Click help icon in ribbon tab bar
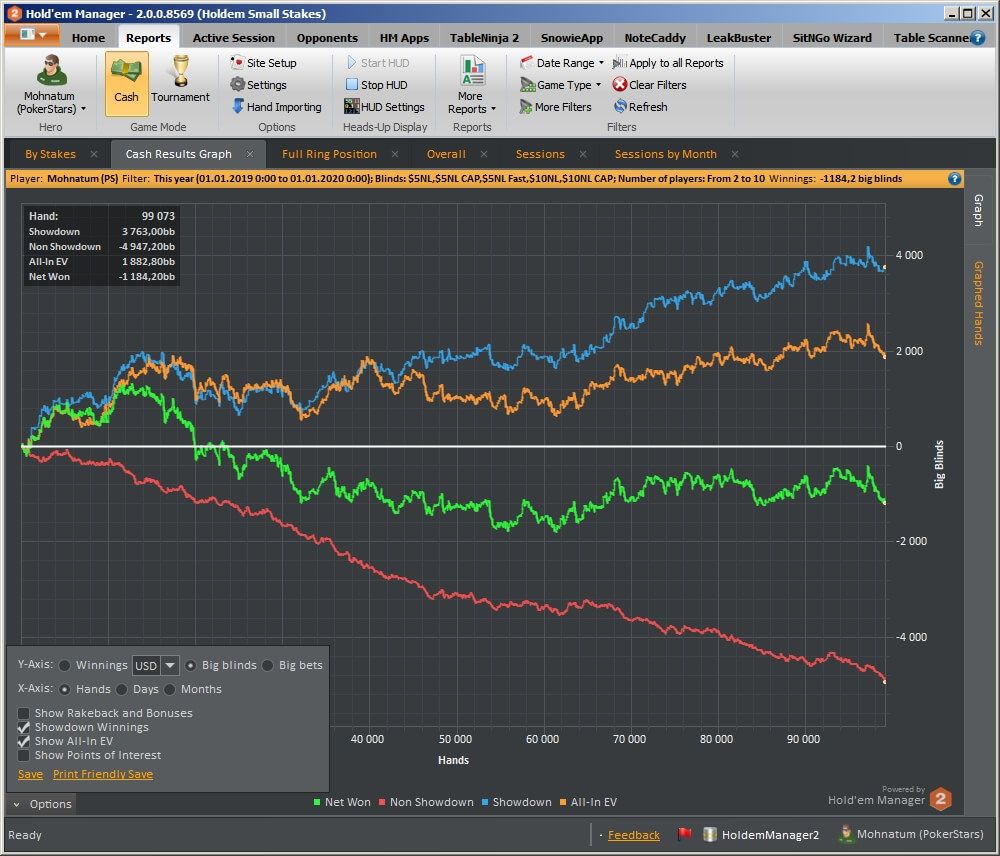The height and width of the screenshot is (856, 1000). (977, 38)
